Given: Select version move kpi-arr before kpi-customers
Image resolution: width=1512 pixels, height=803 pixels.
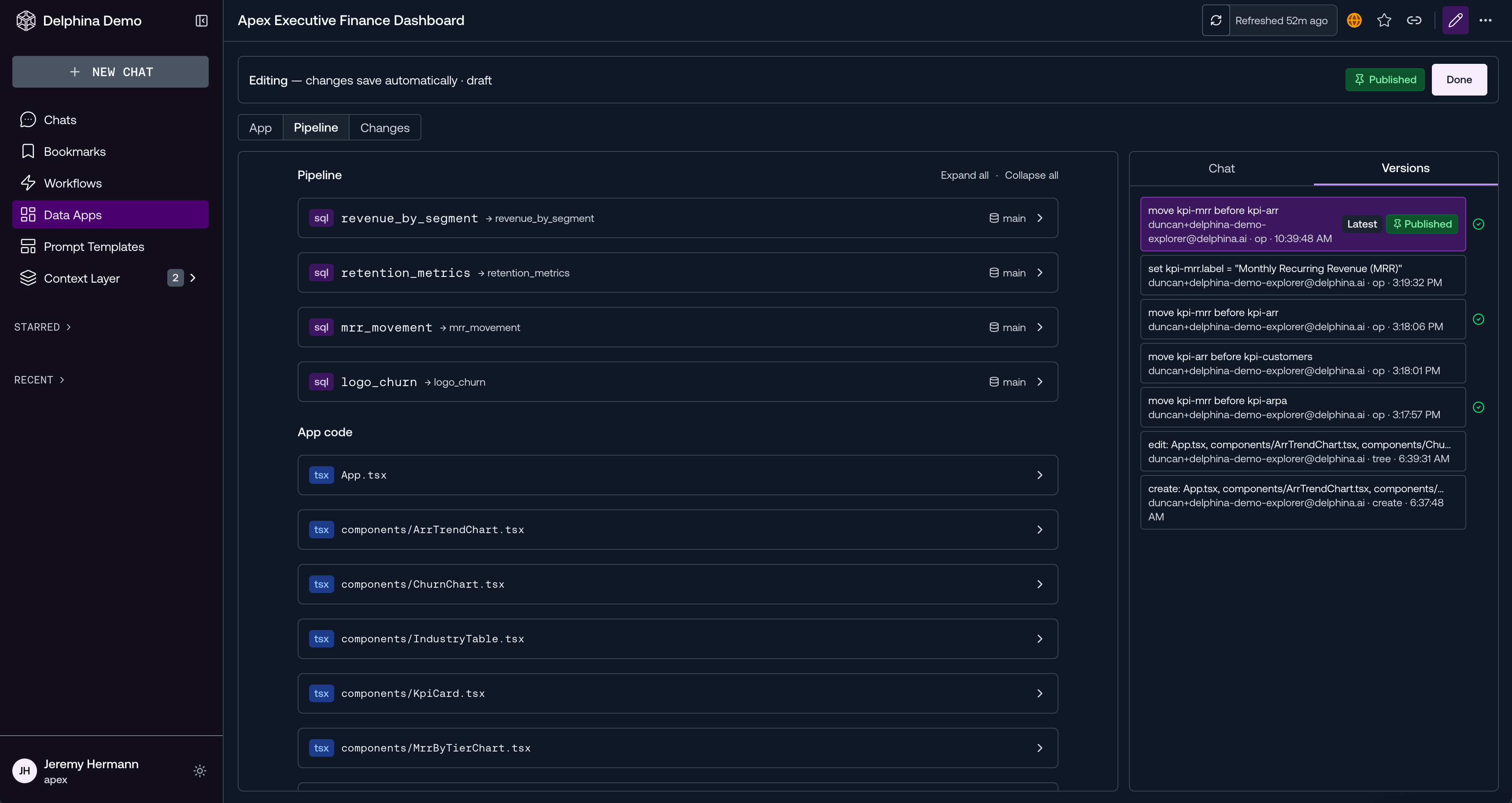Looking at the screenshot, I should point(1302,363).
